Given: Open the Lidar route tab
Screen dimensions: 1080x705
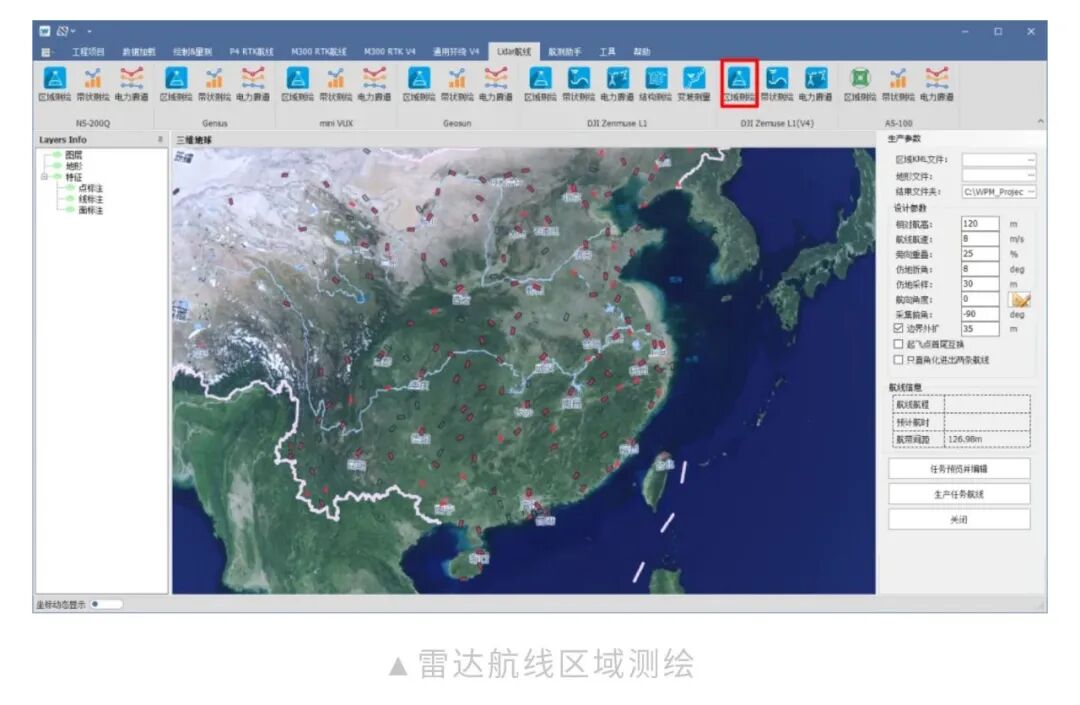Looking at the screenshot, I should click(514, 52).
